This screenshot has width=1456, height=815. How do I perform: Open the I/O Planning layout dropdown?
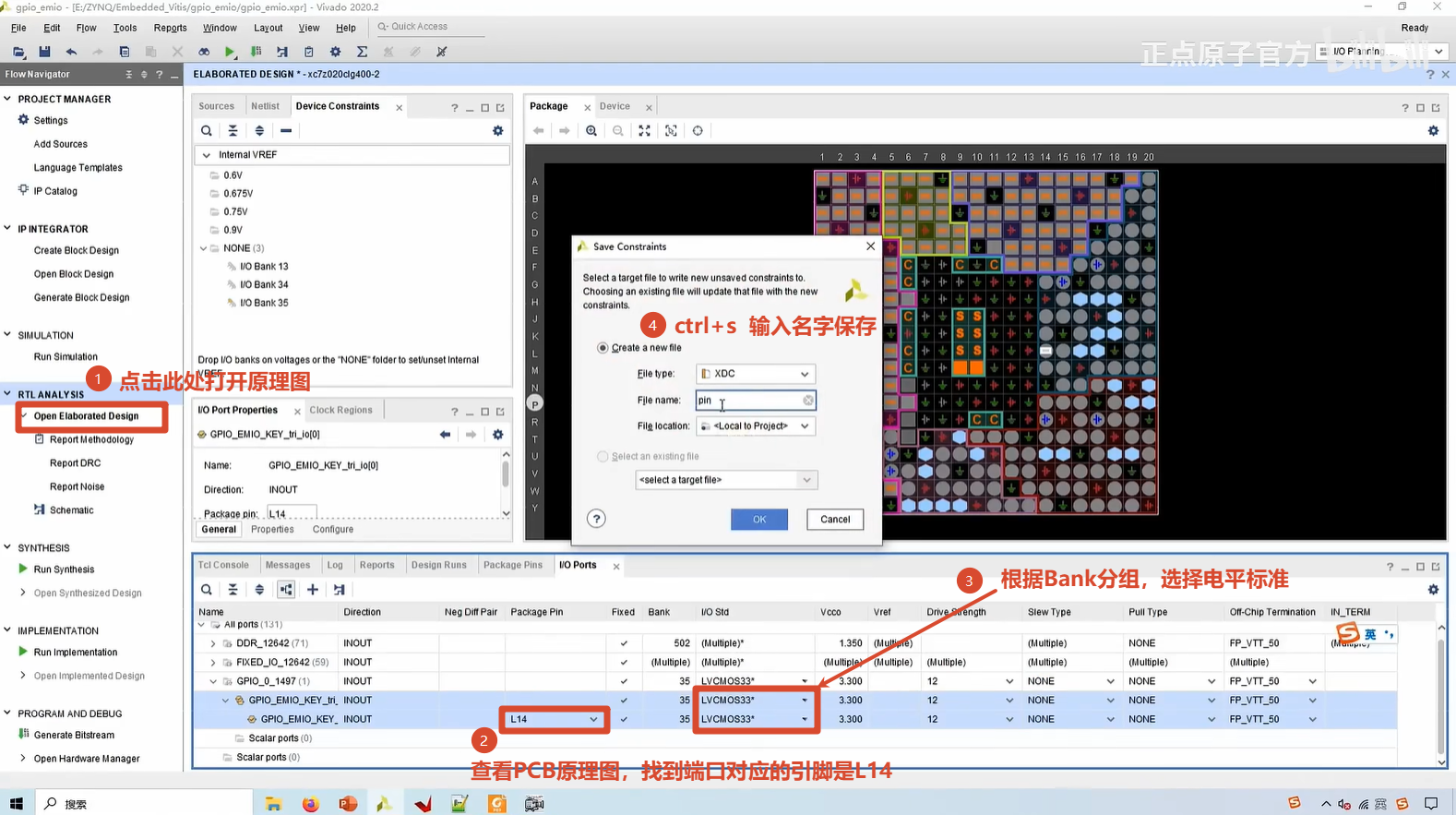click(1381, 52)
